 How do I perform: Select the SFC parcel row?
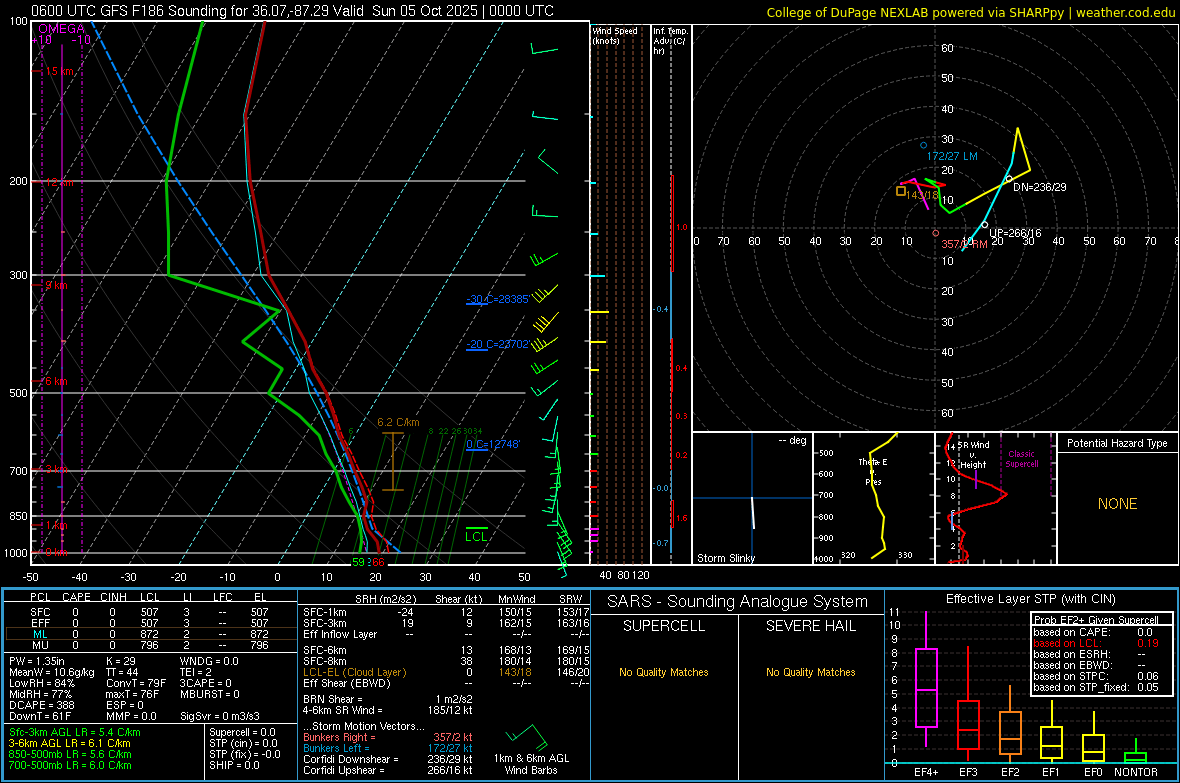click(150, 612)
